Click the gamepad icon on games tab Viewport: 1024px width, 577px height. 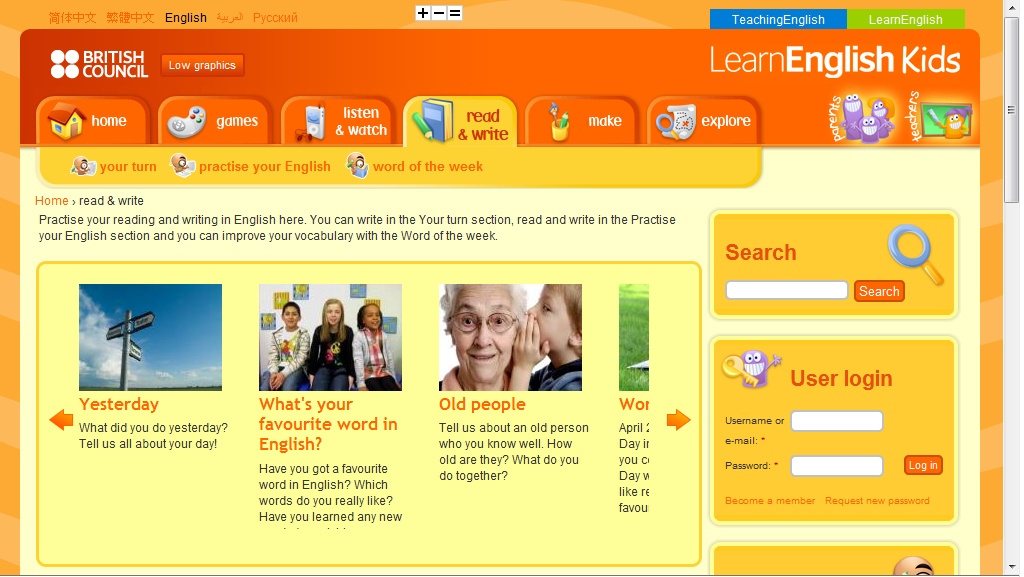click(x=187, y=122)
